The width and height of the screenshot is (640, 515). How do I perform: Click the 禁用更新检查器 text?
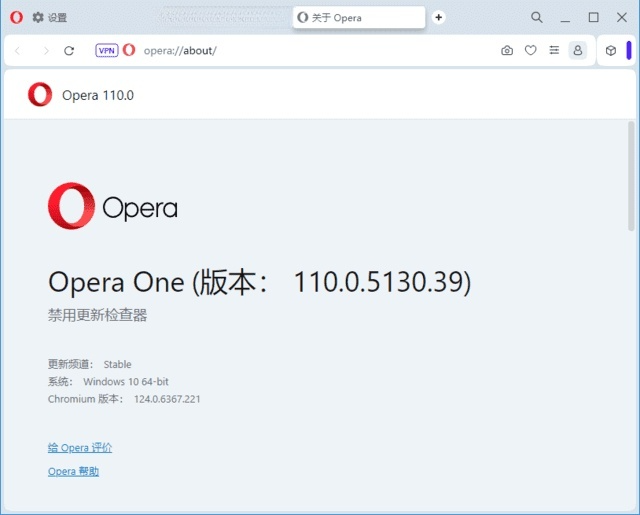coord(98,315)
